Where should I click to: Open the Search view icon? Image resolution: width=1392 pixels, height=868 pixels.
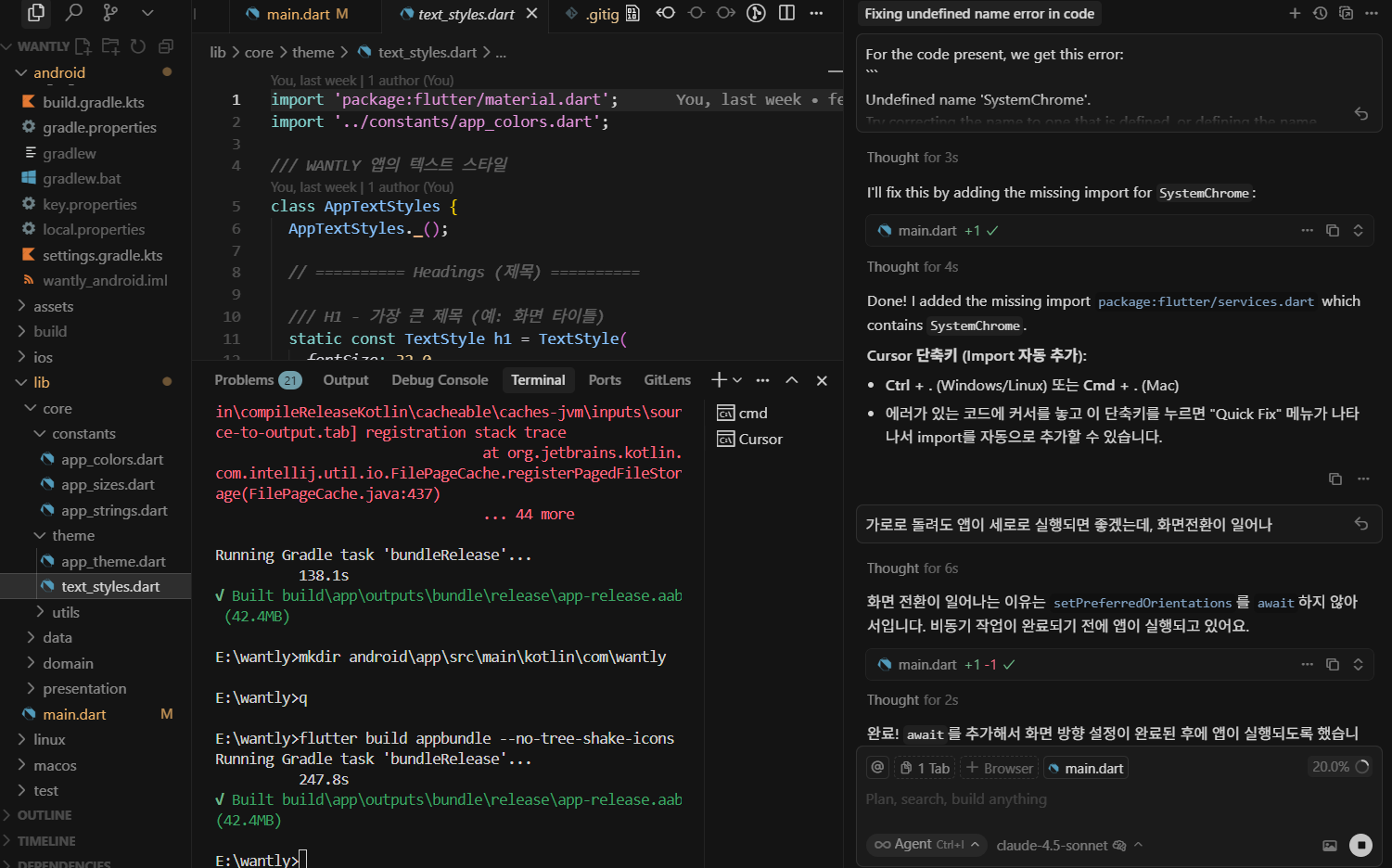pyautogui.click(x=73, y=13)
